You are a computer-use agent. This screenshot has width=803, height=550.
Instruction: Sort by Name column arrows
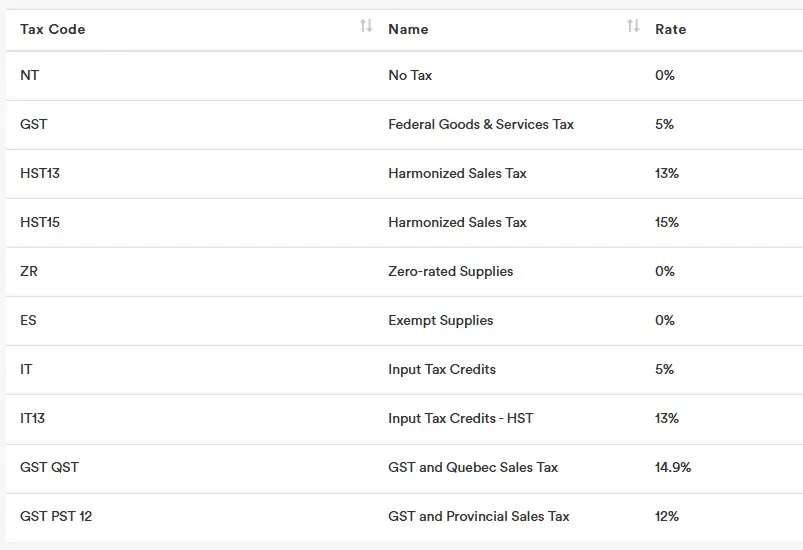[633, 27]
